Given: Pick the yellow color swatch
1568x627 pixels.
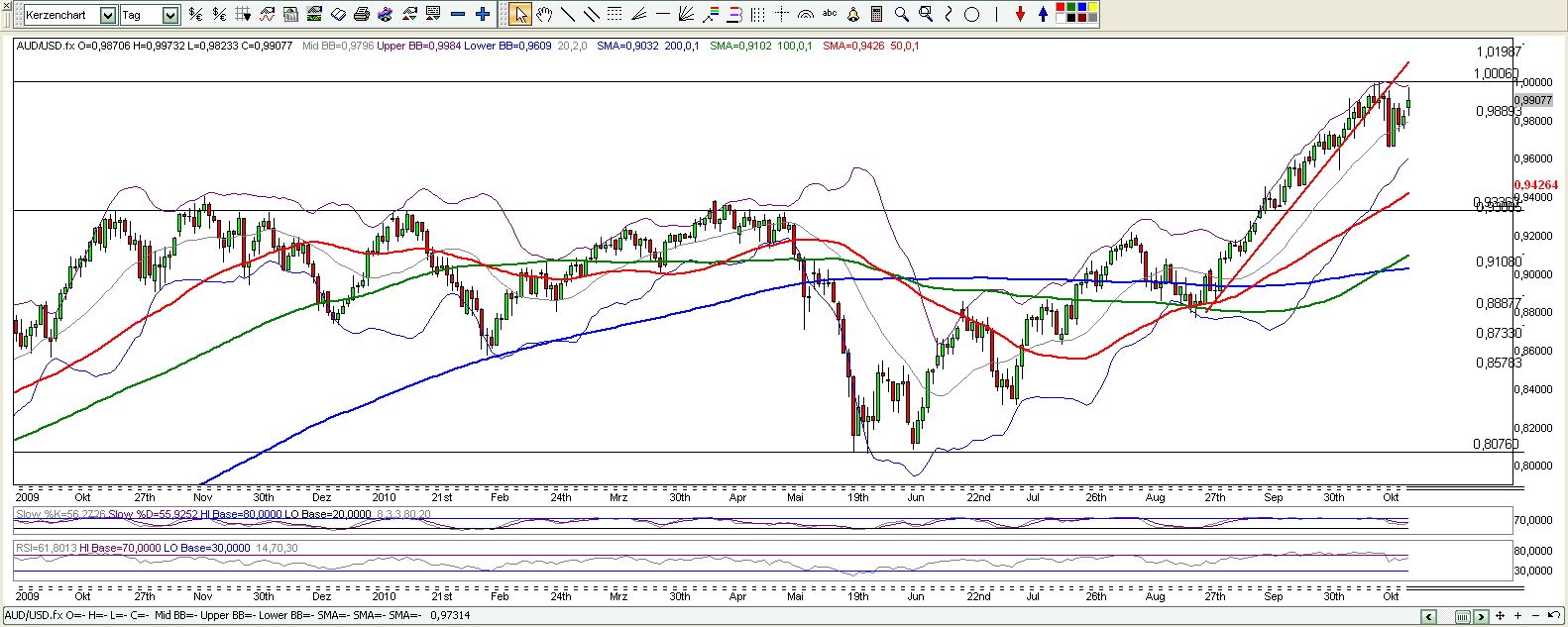Looking at the screenshot, I should (1092, 7).
